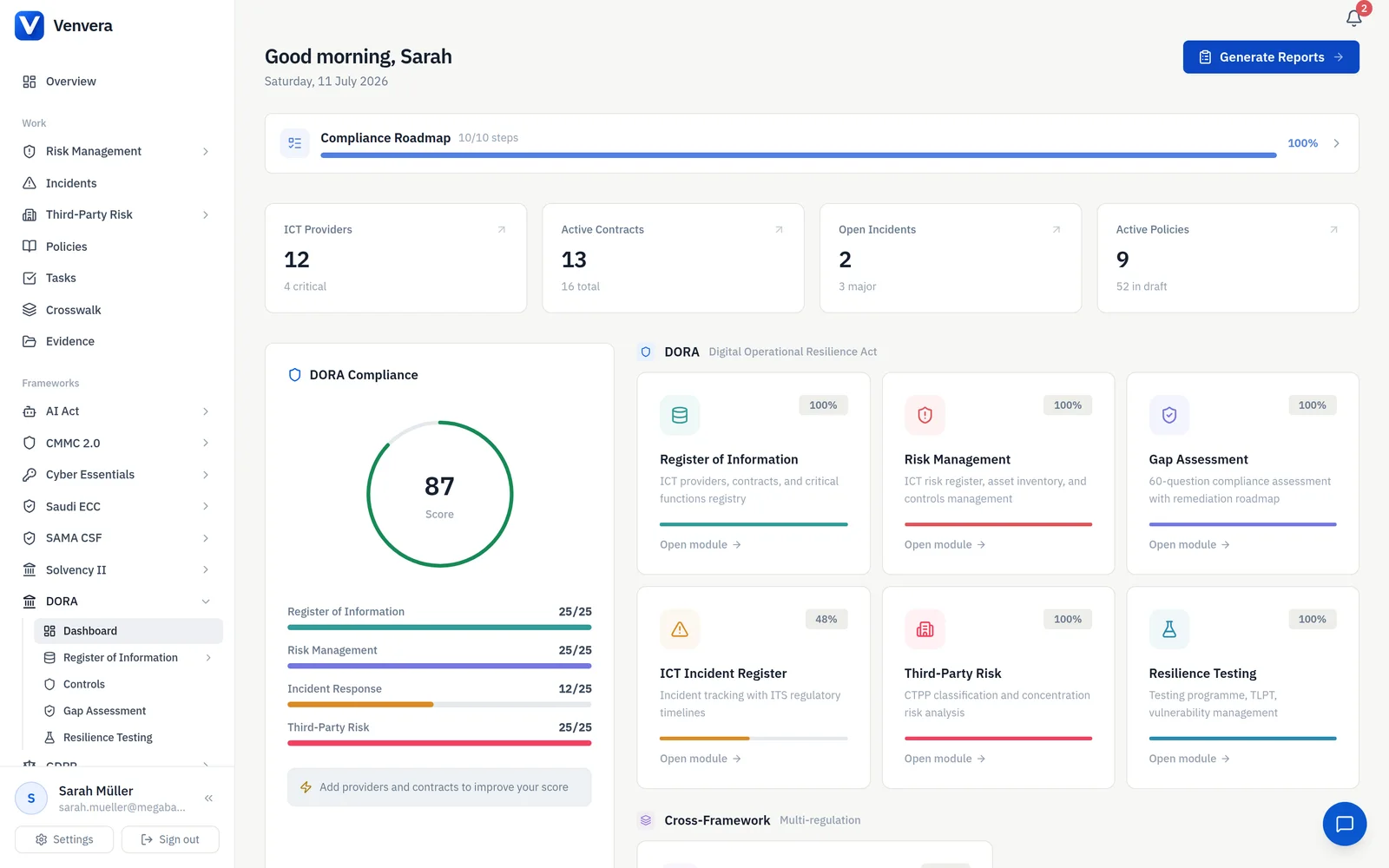Expand the sidebar Third-Party Risk chevron
This screenshot has height=868, width=1389.
tap(206, 214)
